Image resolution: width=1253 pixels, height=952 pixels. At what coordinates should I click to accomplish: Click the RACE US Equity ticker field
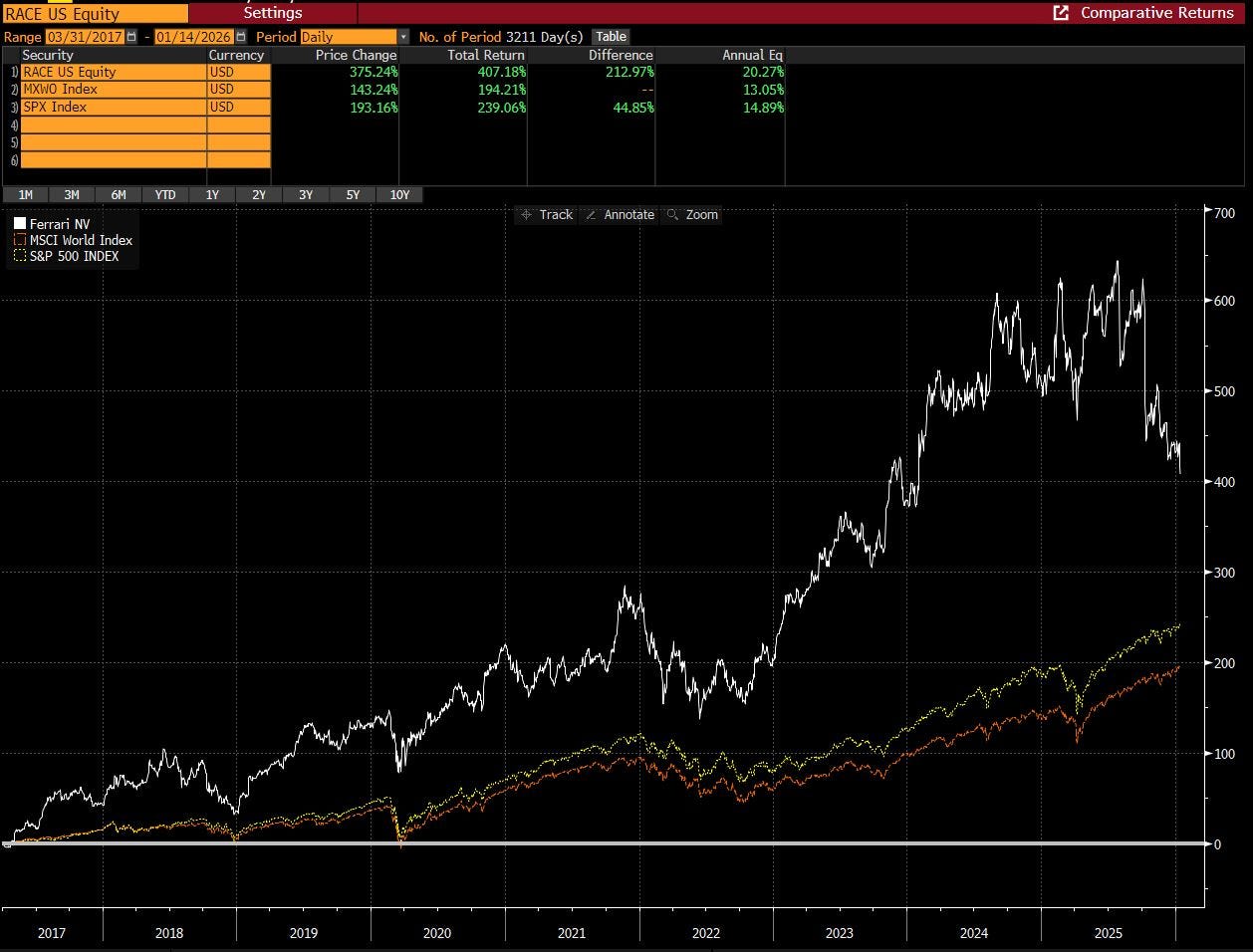click(94, 13)
